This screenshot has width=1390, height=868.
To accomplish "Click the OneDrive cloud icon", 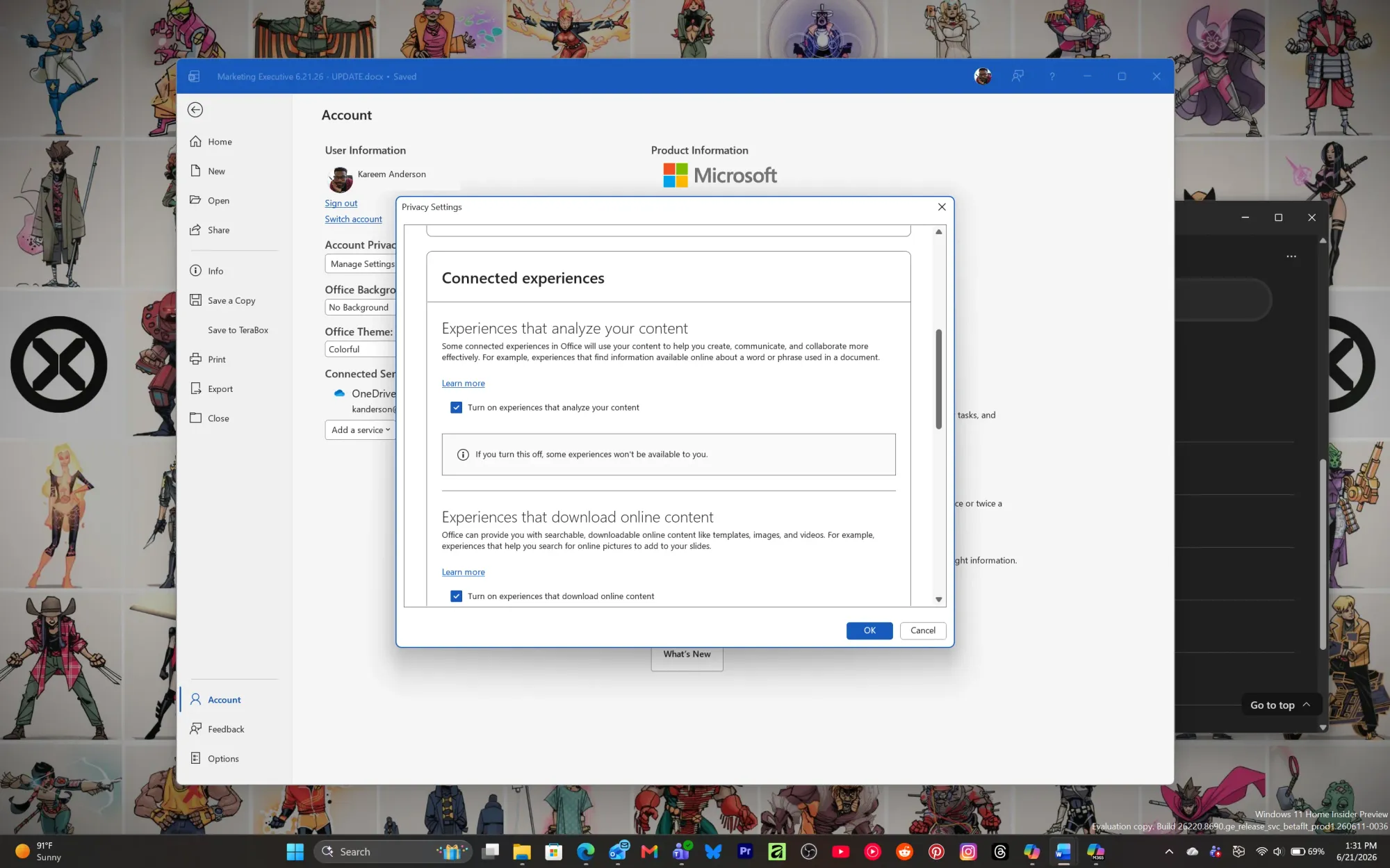I will coord(339,393).
